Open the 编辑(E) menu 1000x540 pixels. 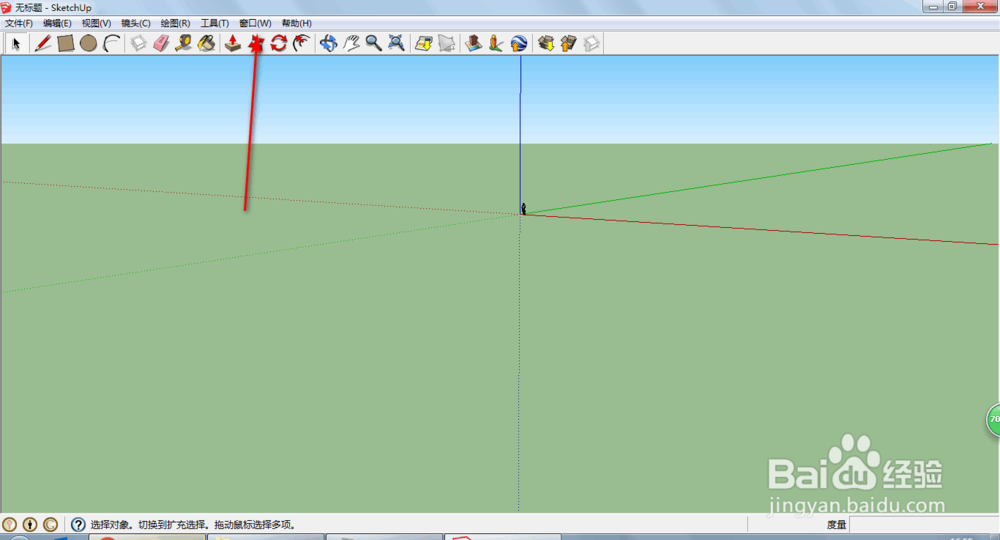[57, 23]
